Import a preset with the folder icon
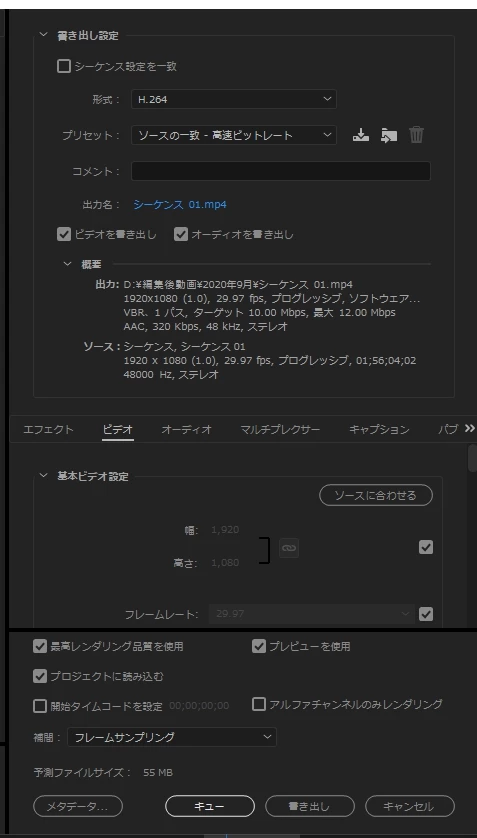The width and height of the screenshot is (477, 838). pos(389,135)
